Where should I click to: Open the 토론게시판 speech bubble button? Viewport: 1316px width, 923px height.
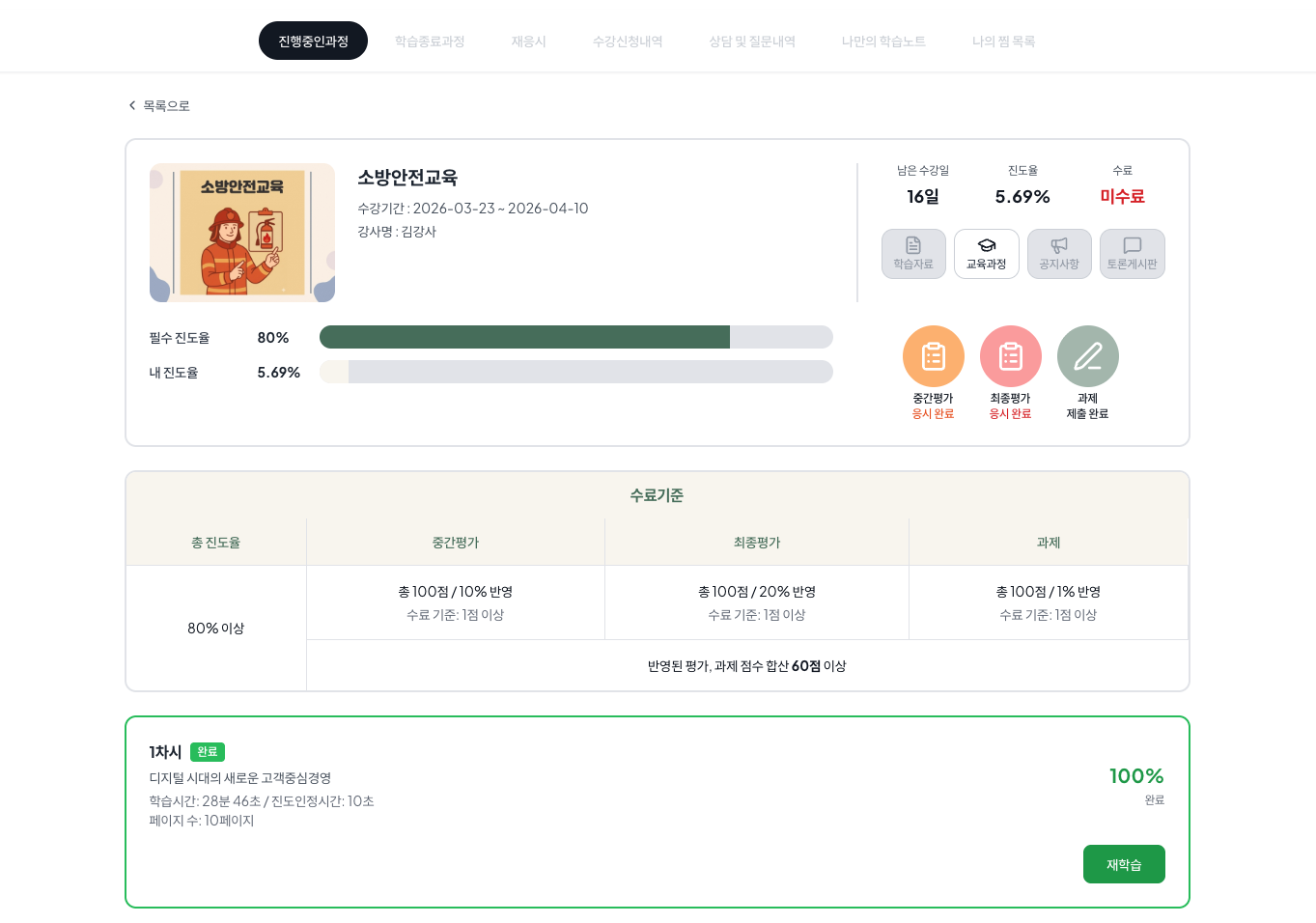click(1132, 254)
